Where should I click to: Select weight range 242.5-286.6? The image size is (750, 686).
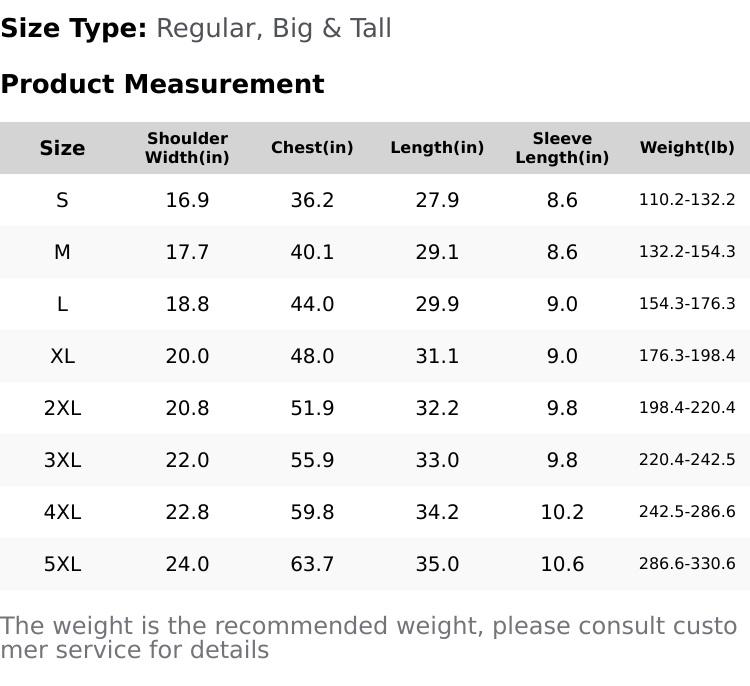pos(687,512)
